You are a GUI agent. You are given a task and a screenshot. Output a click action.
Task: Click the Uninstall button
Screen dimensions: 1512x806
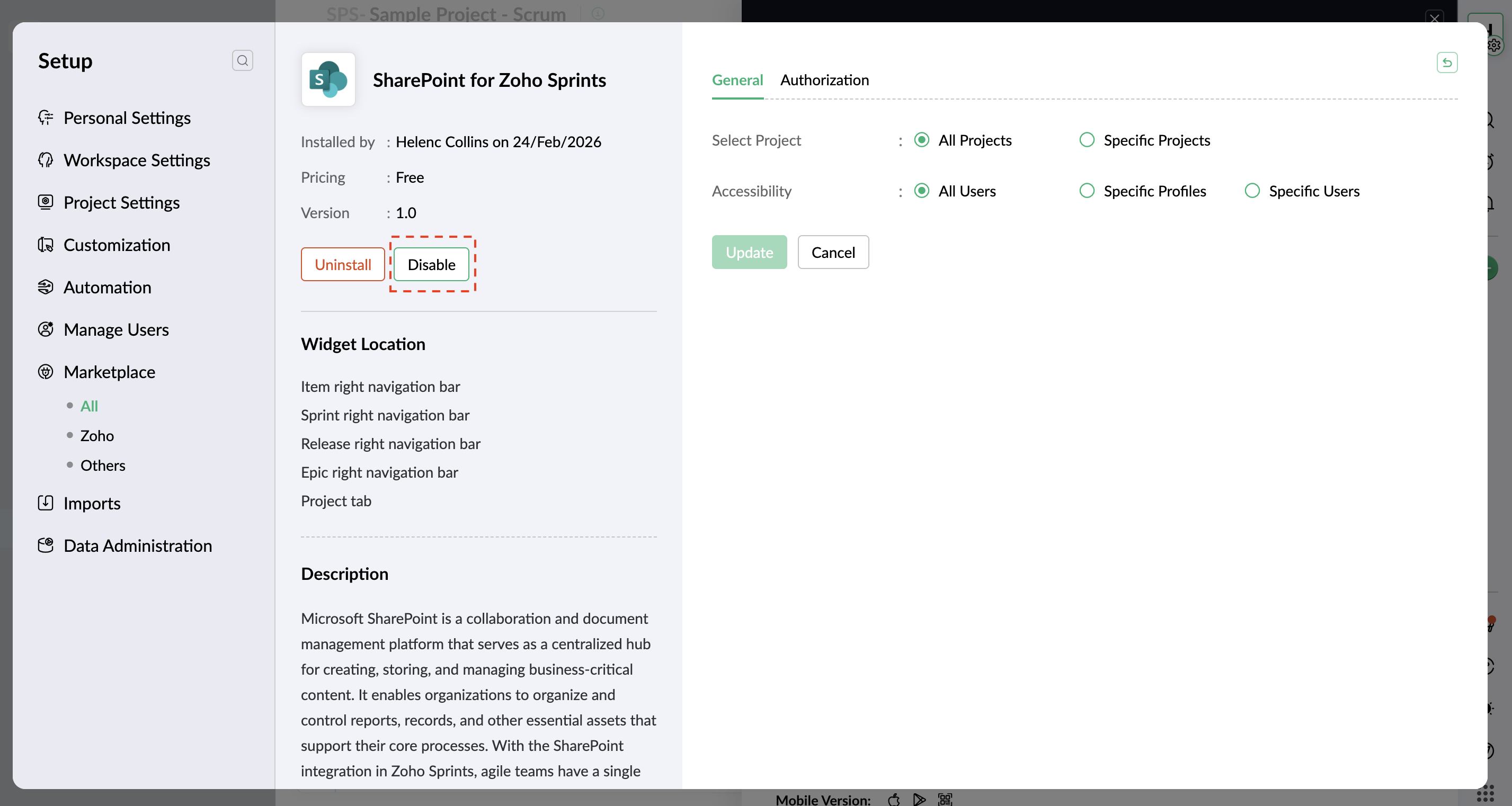[343, 265]
